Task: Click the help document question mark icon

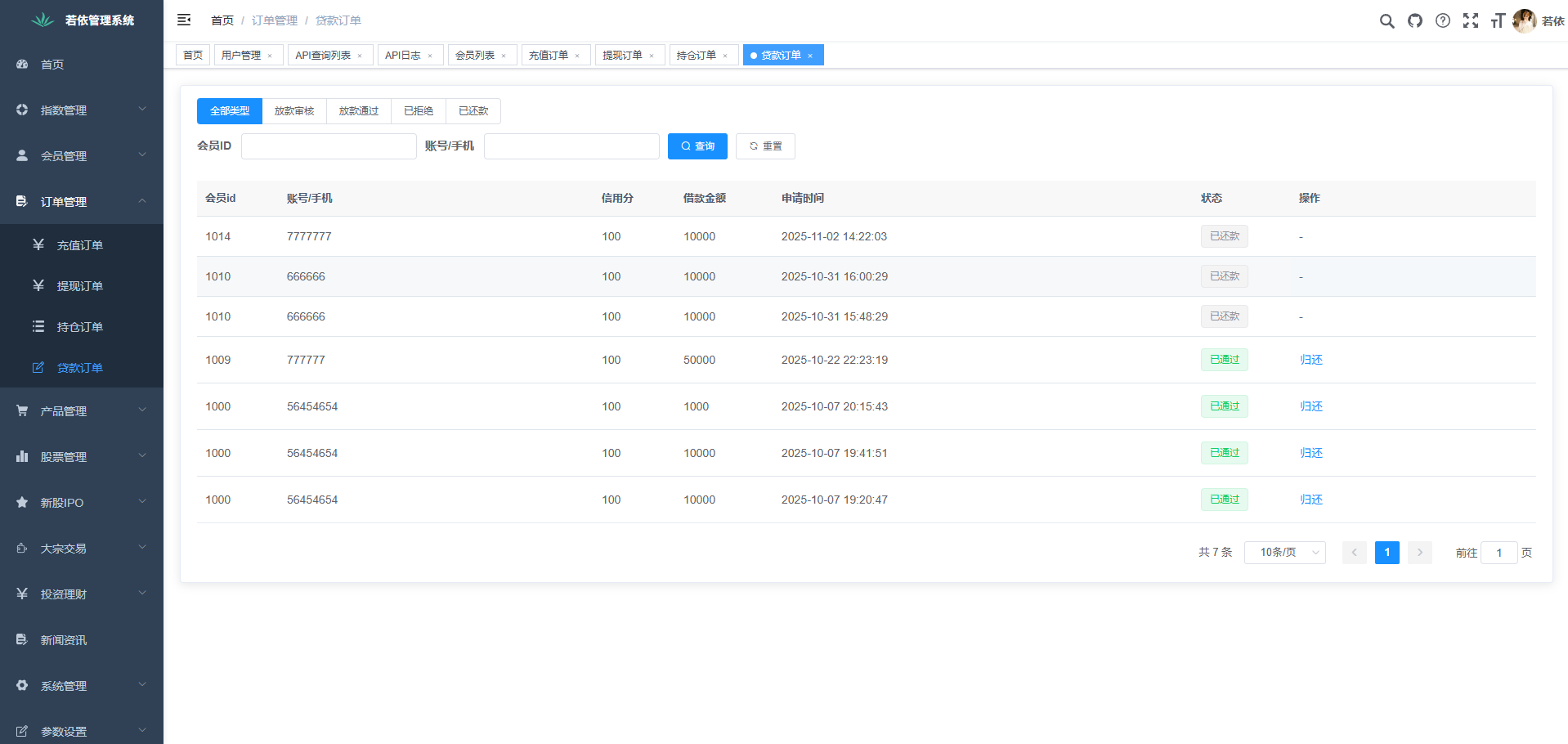Action: (1443, 21)
